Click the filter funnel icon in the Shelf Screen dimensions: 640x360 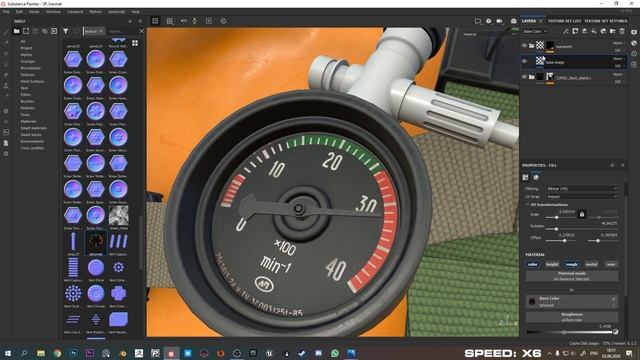66,31
